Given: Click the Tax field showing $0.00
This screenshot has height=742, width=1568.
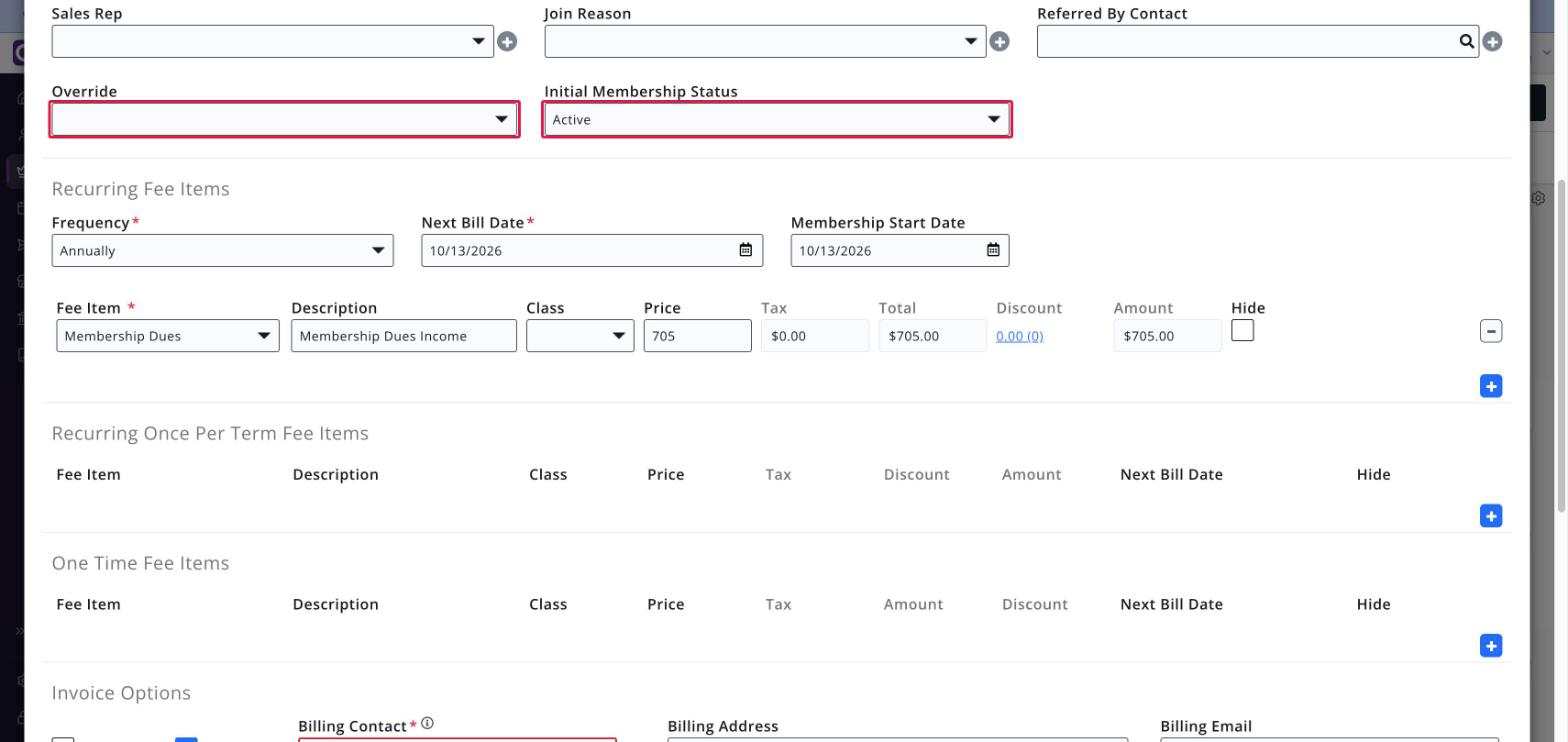Looking at the screenshot, I should pos(815,336).
